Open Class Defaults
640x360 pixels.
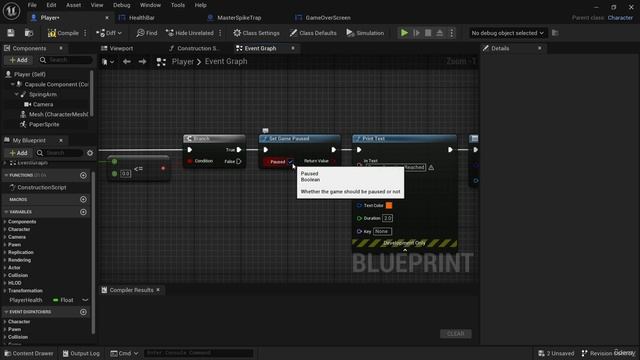pyautogui.click(x=313, y=33)
